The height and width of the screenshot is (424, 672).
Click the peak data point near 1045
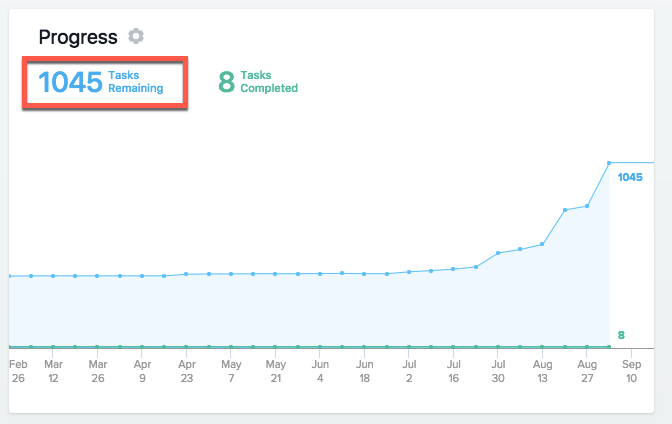pyautogui.click(x=609, y=163)
